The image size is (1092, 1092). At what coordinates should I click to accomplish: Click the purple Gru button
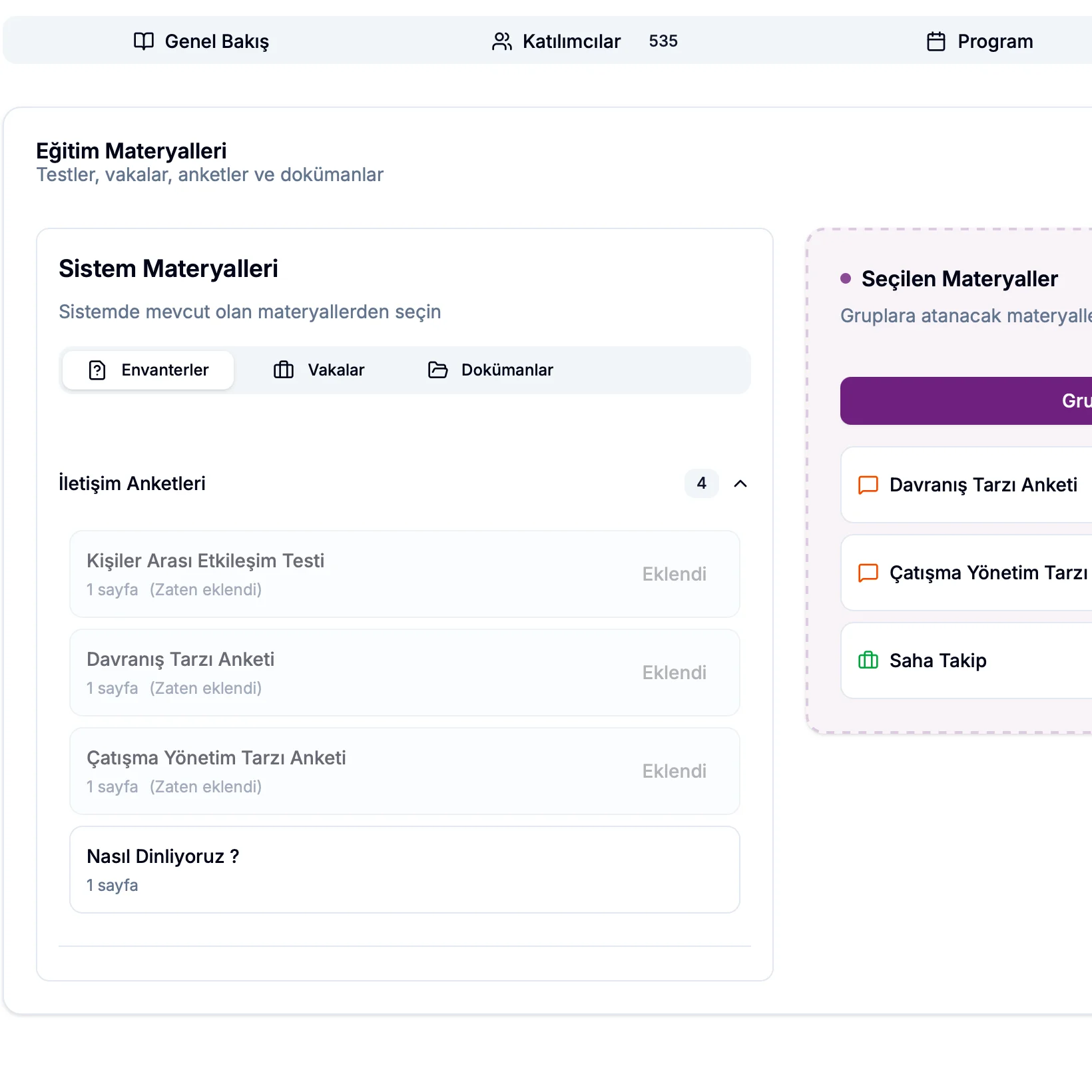click(x=965, y=401)
